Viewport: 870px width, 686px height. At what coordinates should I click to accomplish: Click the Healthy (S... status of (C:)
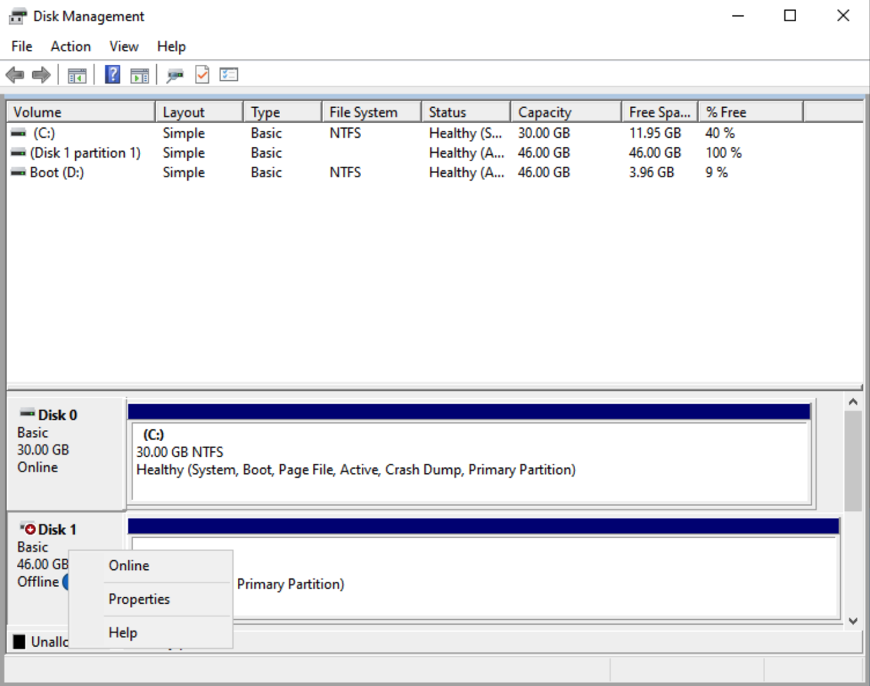tap(465, 133)
